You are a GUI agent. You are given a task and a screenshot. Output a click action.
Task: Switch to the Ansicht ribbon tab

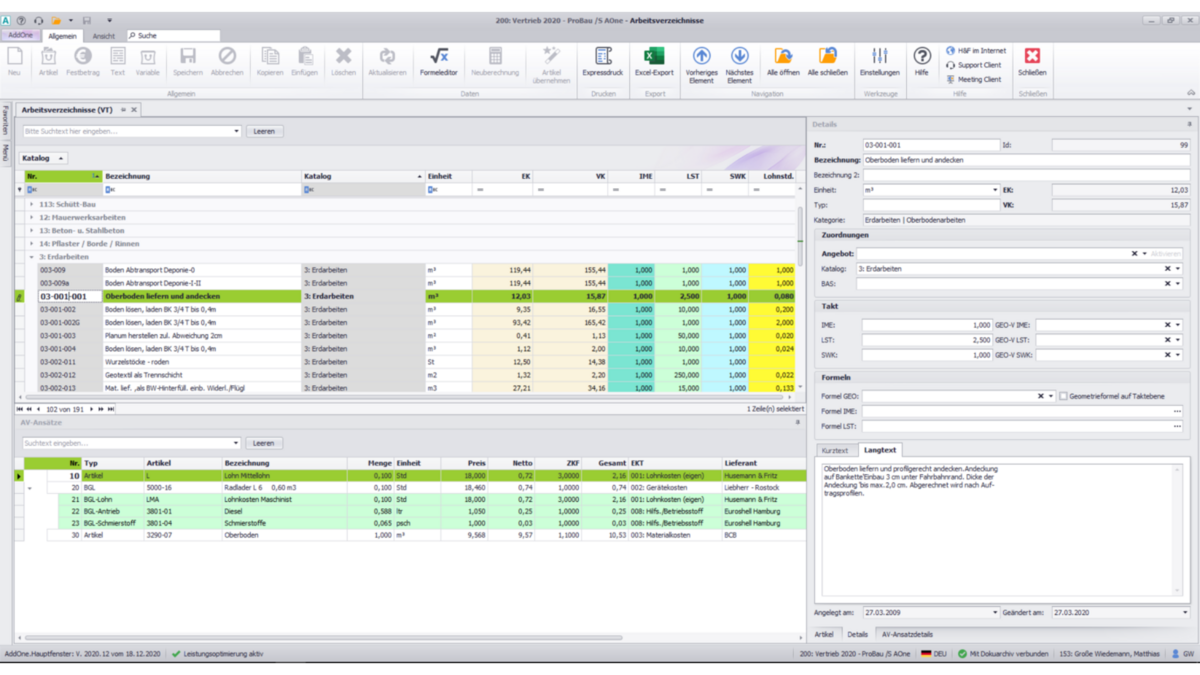pos(104,36)
